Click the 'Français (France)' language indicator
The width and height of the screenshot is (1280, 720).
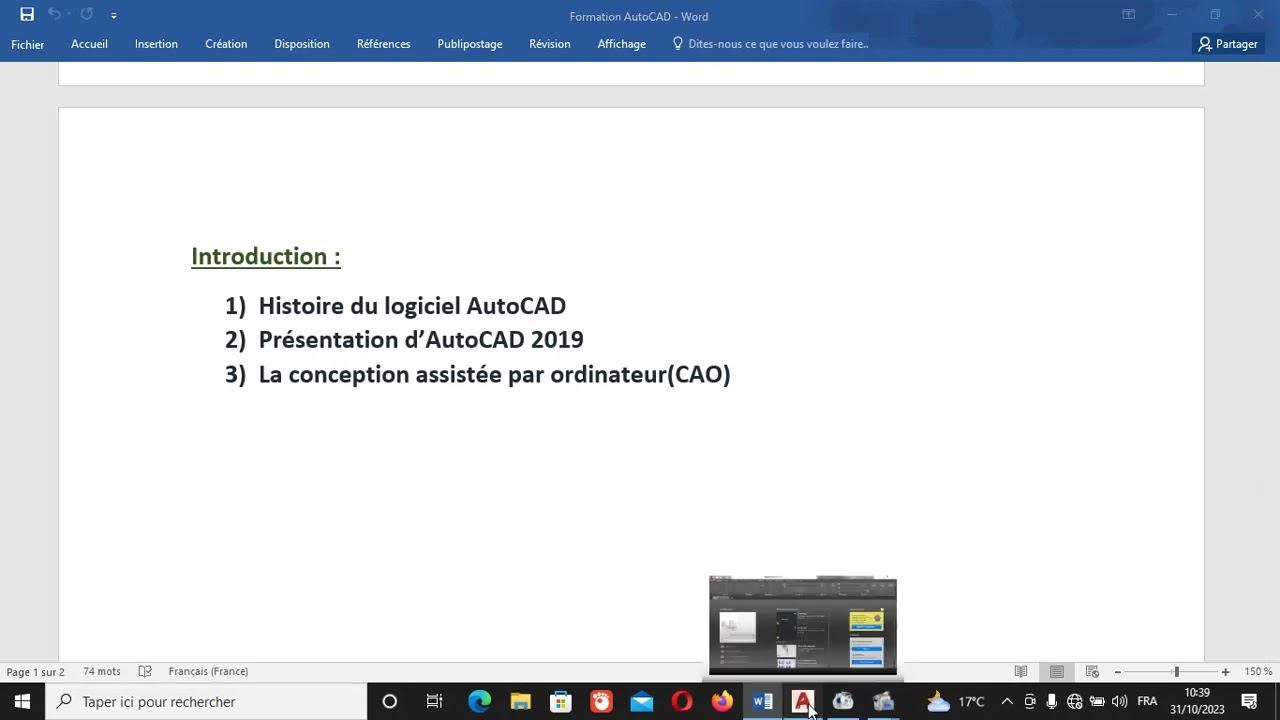tap(208, 672)
